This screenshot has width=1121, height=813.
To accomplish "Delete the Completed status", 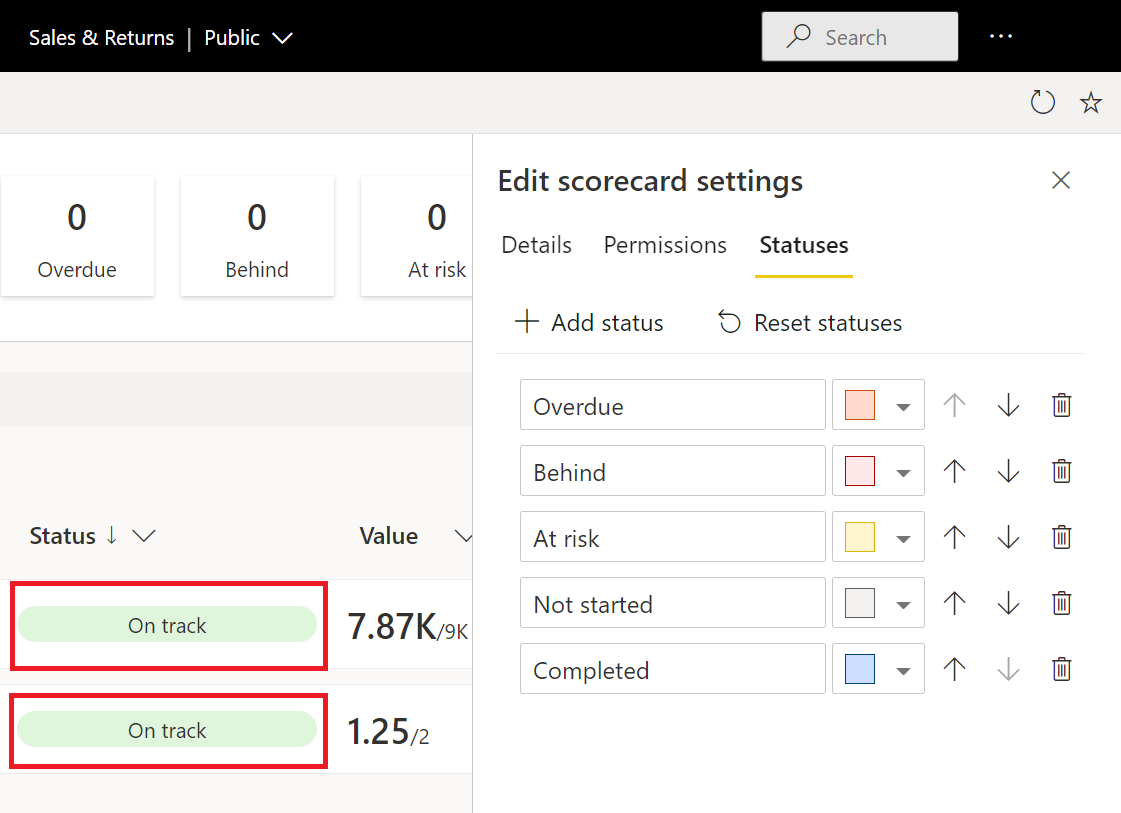I will point(1062,669).
